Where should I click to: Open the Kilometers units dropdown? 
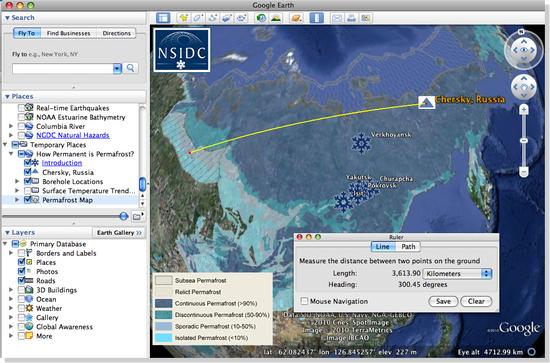[x=457, y=273]
